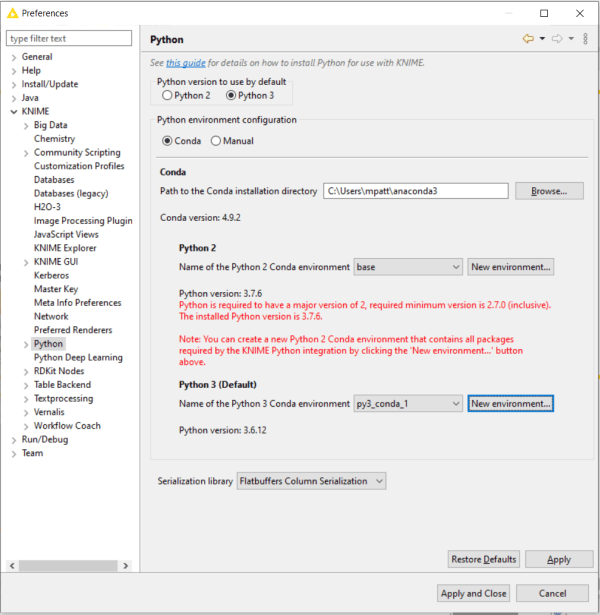Select the Python 2 default version radio

pyautogui.click(x=167, y=95)
